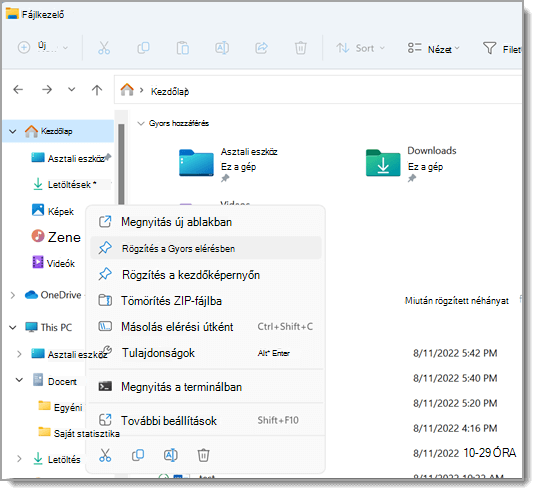Click the Up arrow navigation button
The image size is (539, 496).
click(97, 90)
